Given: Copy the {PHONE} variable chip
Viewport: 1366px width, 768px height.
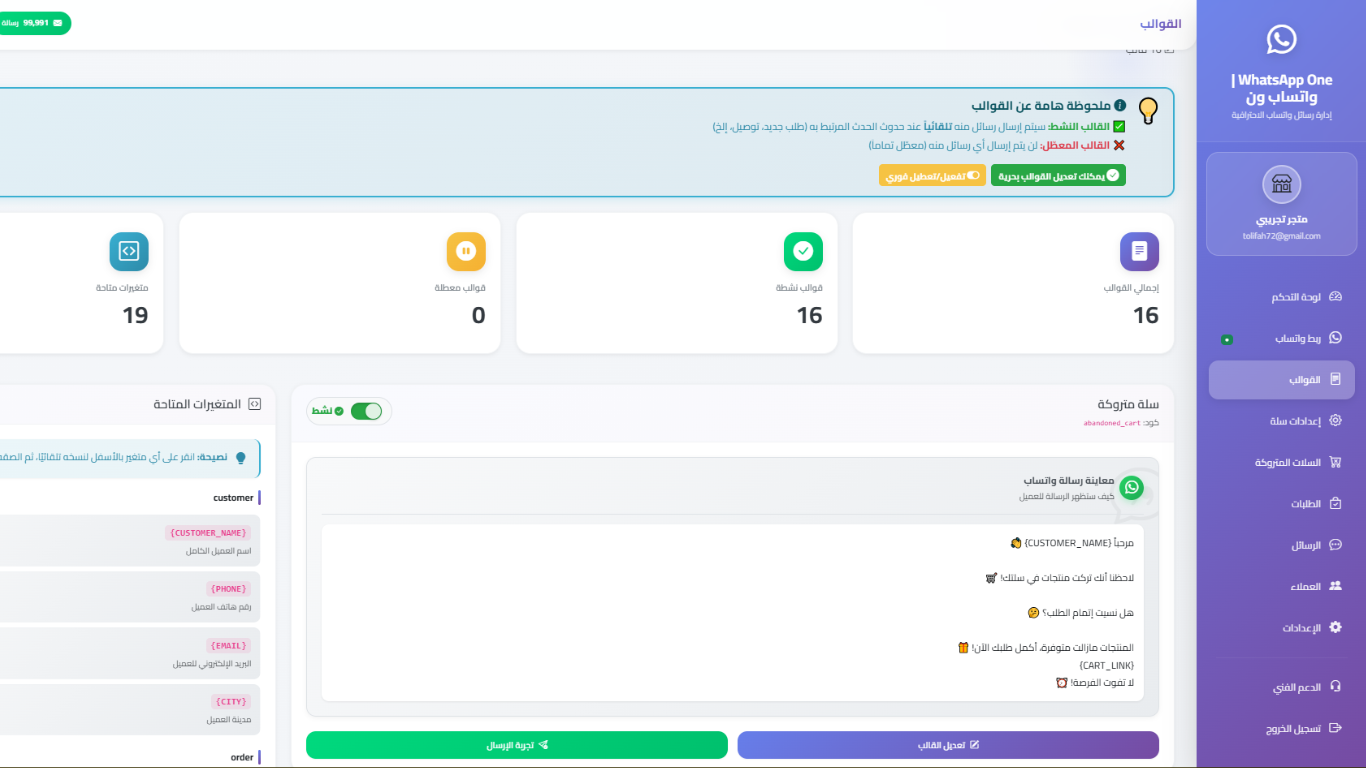Looking at the screenshot, I should click(228, 589).
